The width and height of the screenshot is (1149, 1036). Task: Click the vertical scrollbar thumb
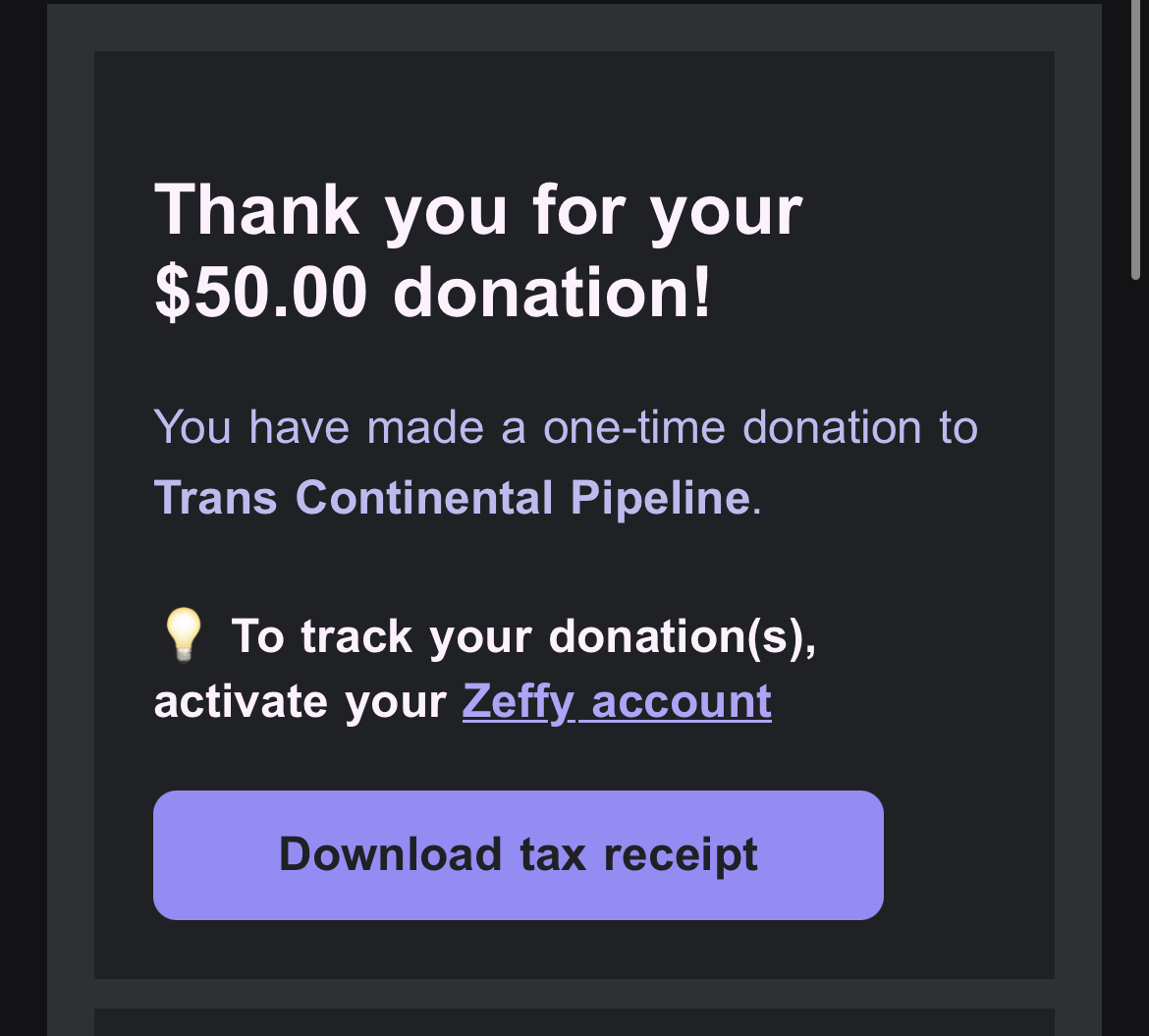tap(1136, 137)
